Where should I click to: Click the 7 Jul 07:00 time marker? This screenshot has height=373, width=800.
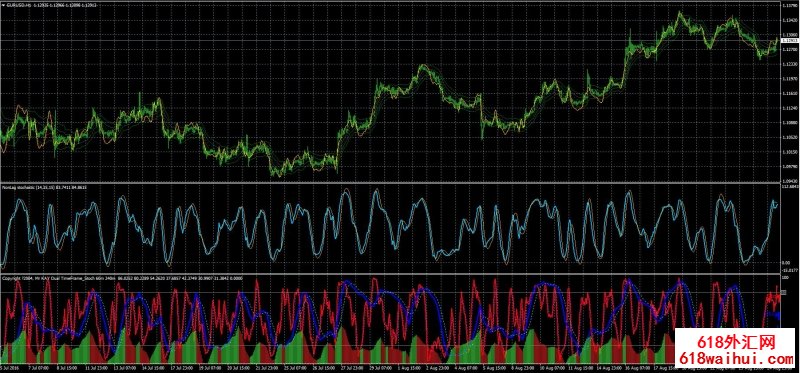[39, 367]
